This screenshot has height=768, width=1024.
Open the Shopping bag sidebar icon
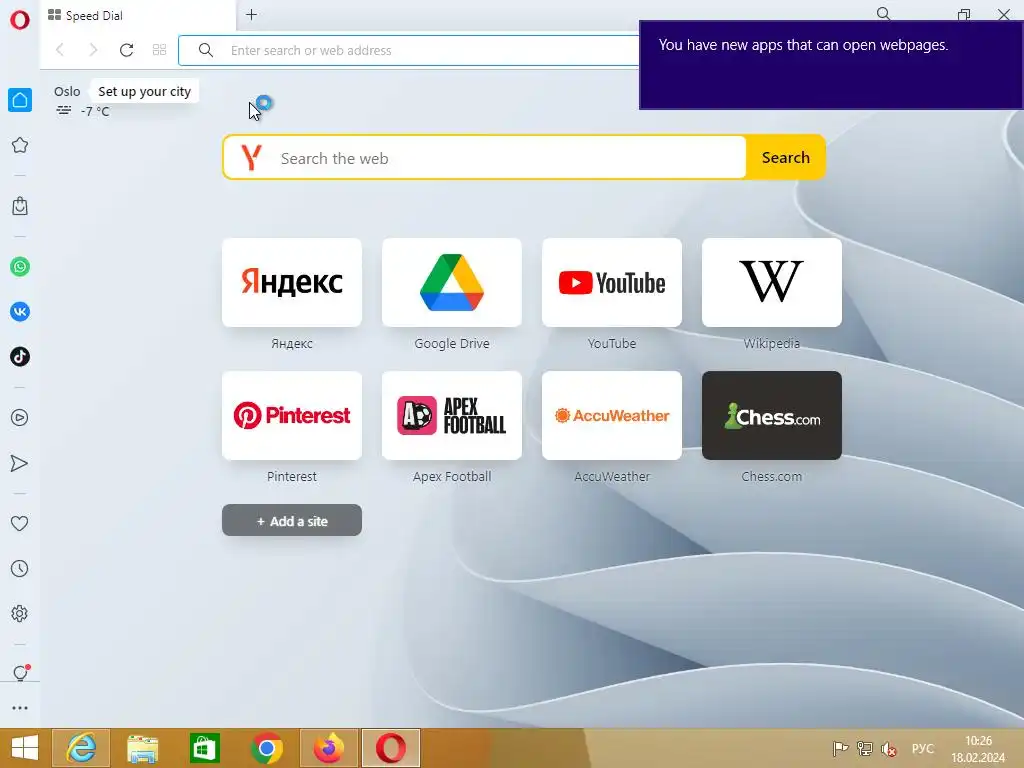pos(20,206)
